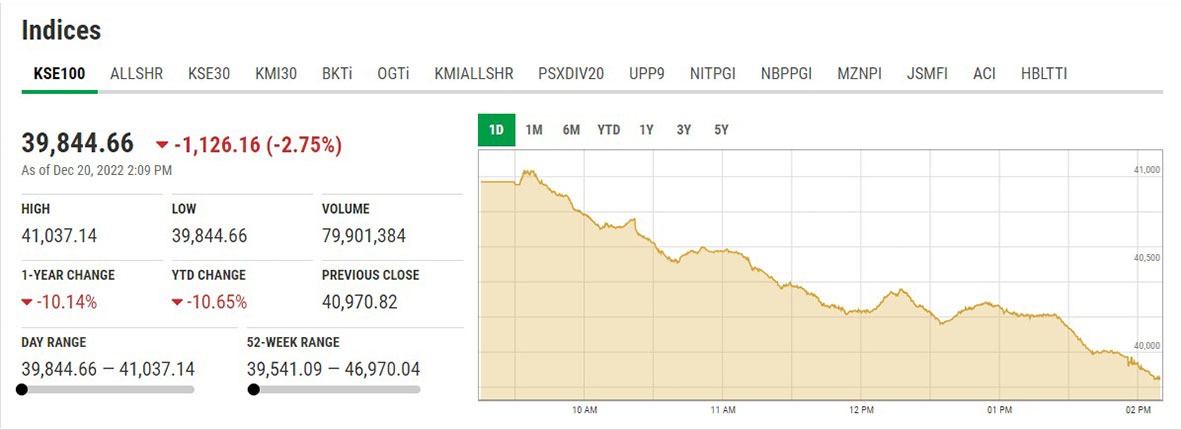Viewport: 1181px width, 430px height.
Task: Show the BKTi index tab
Action: (x=337, y=74)
